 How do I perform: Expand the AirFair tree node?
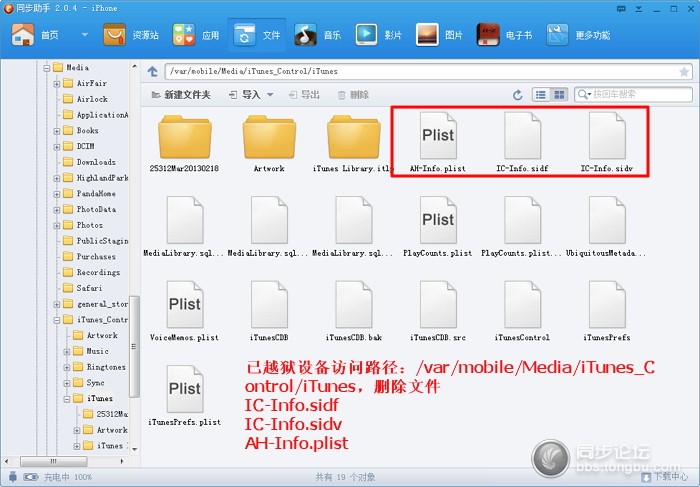[57, 83]
